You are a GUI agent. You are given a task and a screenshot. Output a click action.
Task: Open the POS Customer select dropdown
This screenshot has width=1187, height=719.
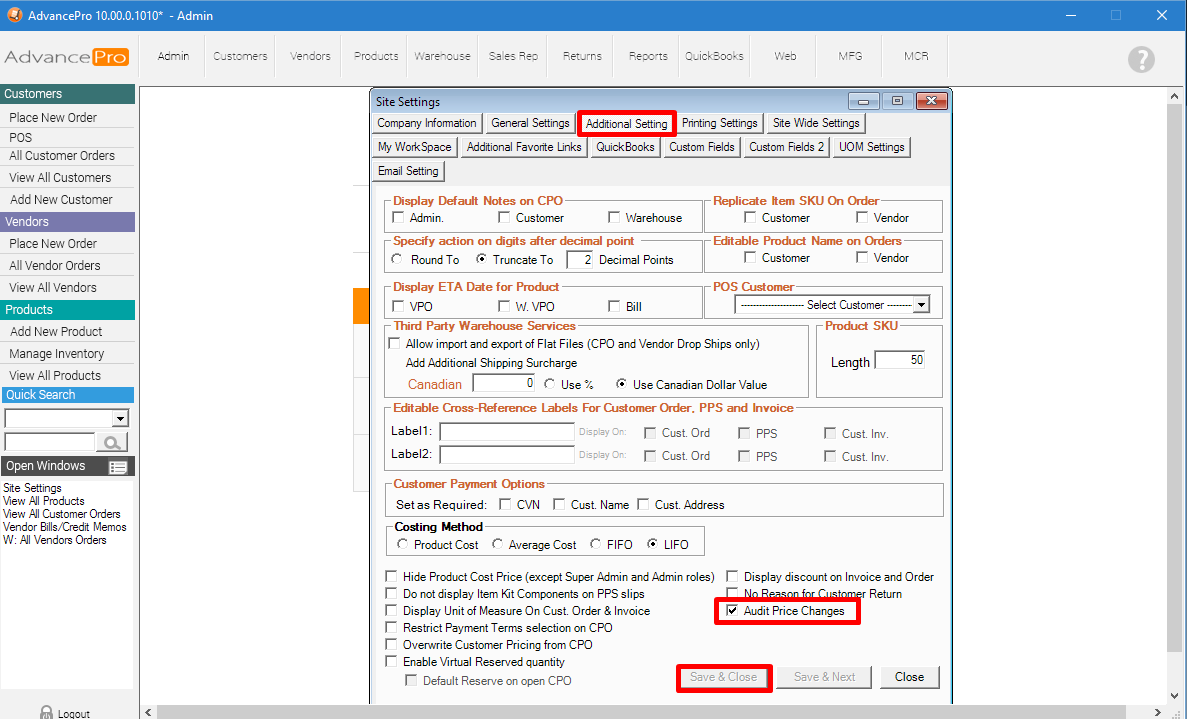921,305
